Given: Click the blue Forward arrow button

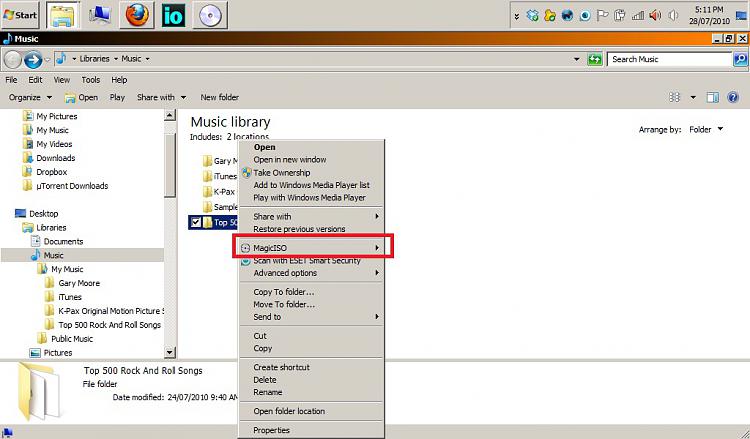Looking at the screenshot, I should point(33,59).
